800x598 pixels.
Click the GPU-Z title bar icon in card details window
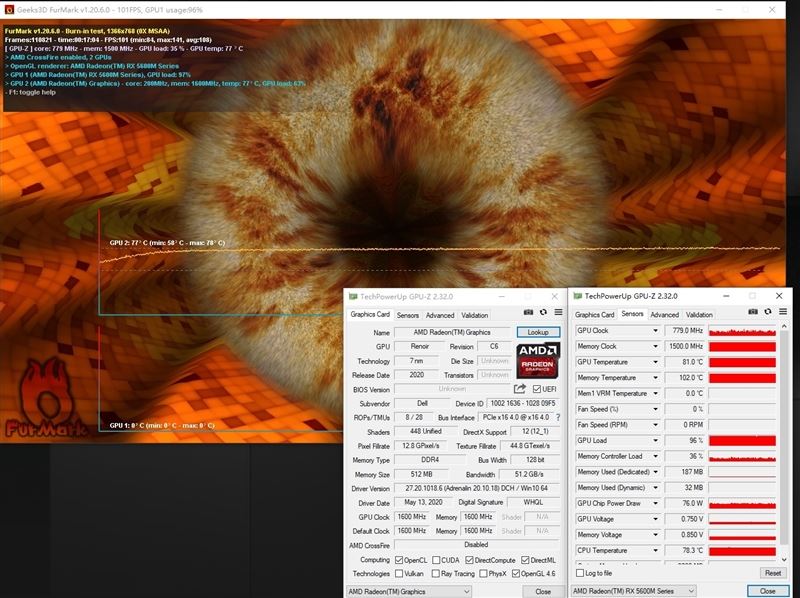point(353,296)
